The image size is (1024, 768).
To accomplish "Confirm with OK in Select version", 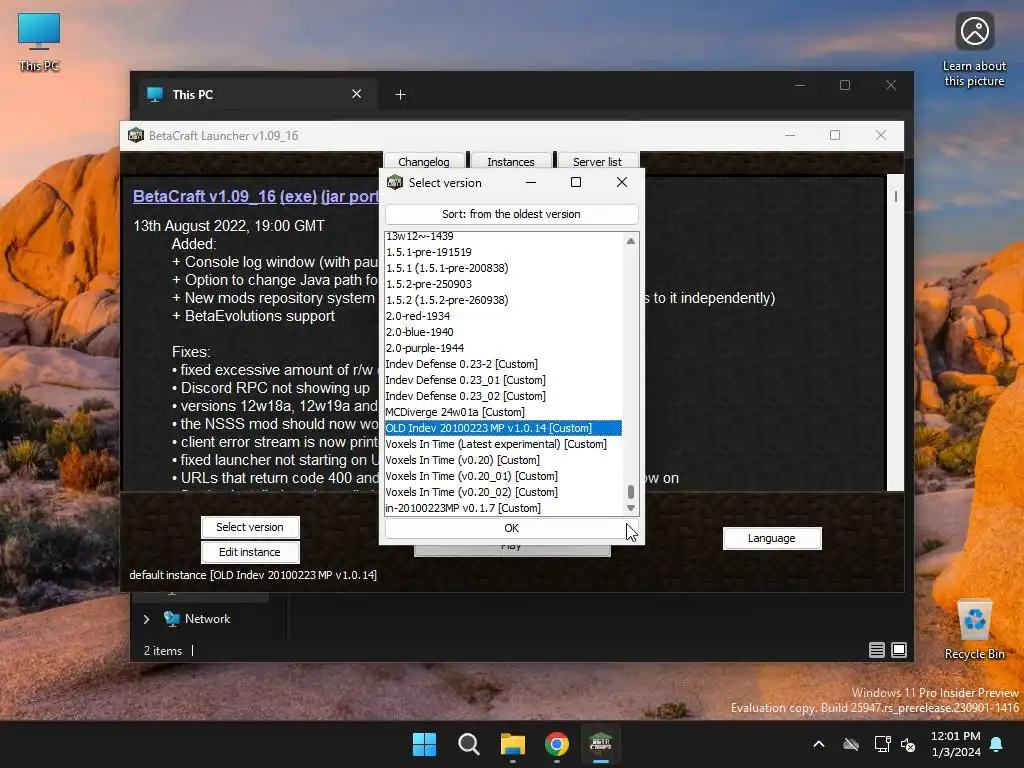I will [x=511, y=528].
